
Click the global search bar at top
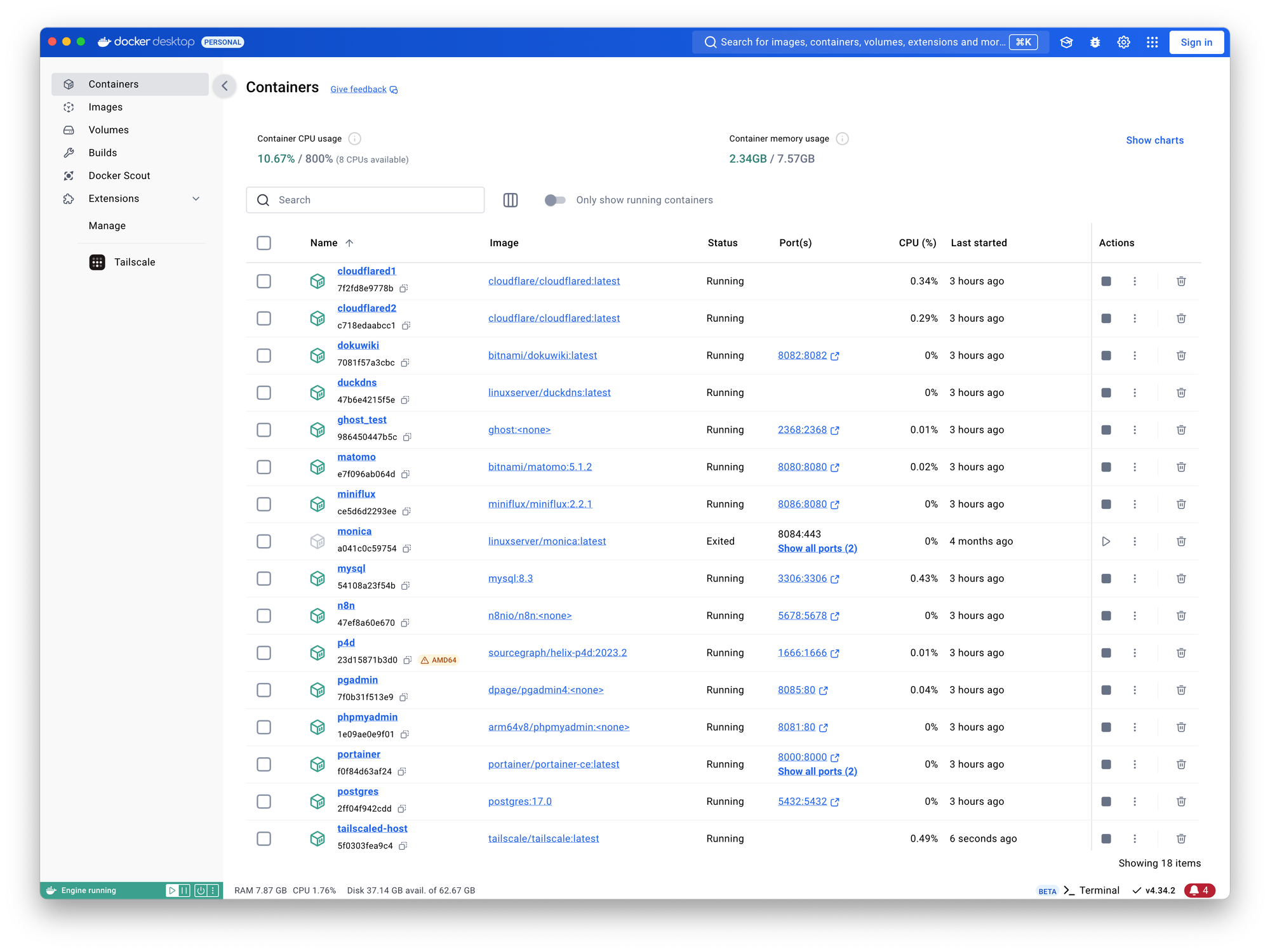pos(870,43)
